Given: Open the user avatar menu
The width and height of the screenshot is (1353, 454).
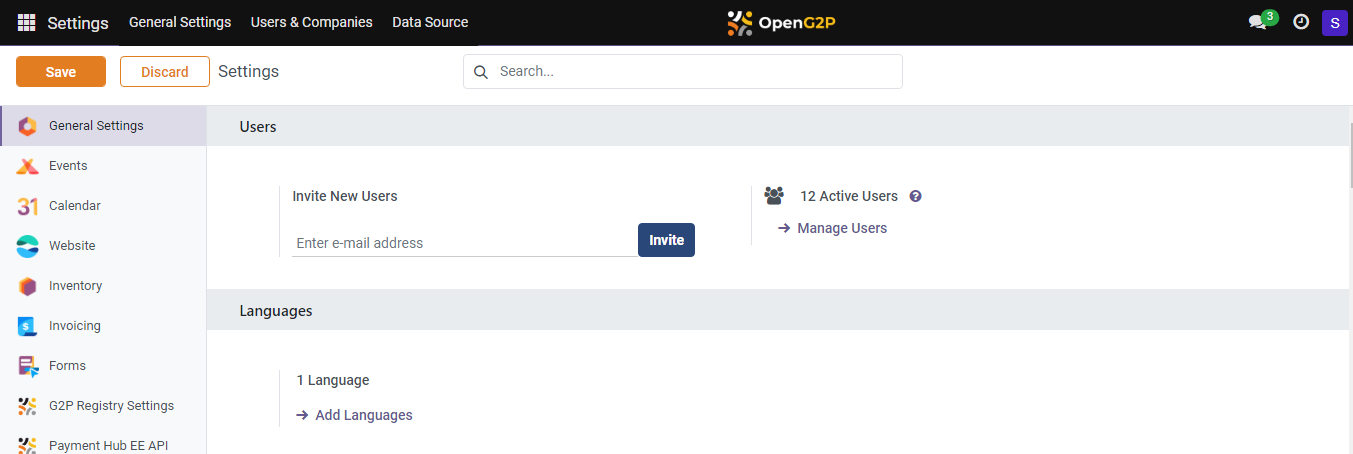Looking at the screenshot, I should (x=1334, y=22).
